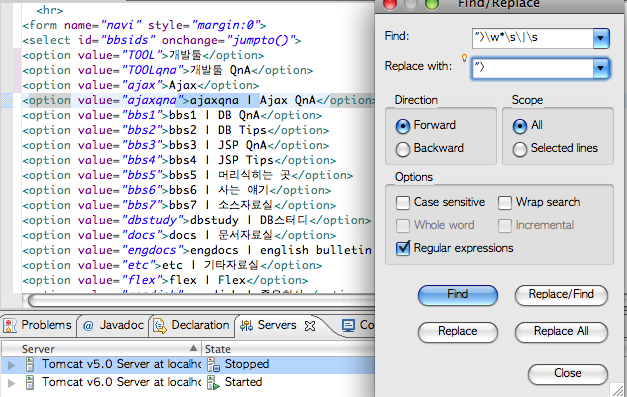The width and height of the screenshot is (627, 397).
Task: Click the State column header
Action: point(288,349)
